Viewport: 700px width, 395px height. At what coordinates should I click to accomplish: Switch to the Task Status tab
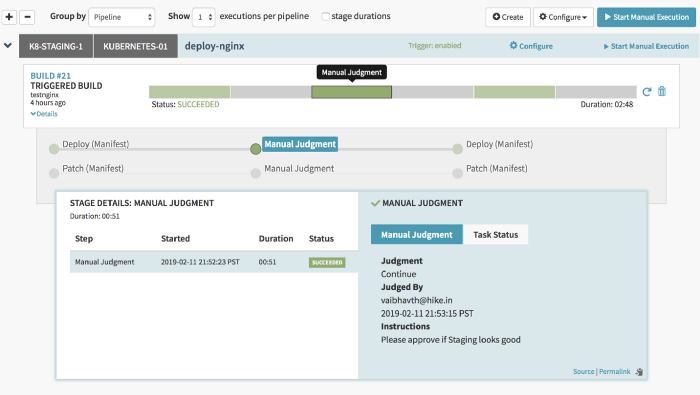496,235
